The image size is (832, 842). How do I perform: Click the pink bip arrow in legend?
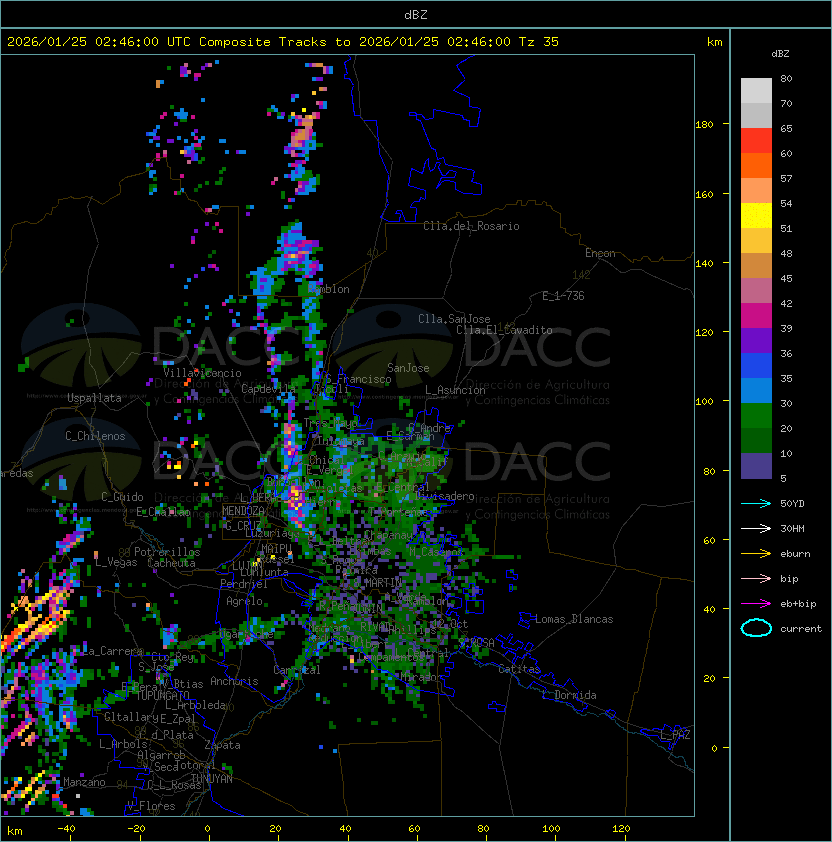(756, 578)
